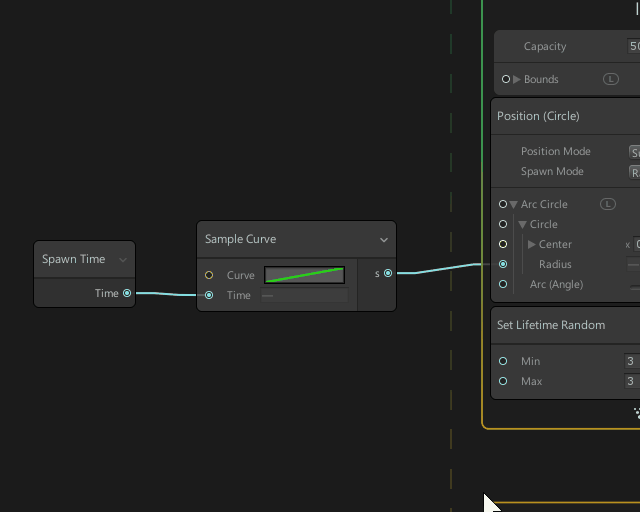Expand the Bounds property arrow
This screenshot has width=640, height=512.
[517, 79]
